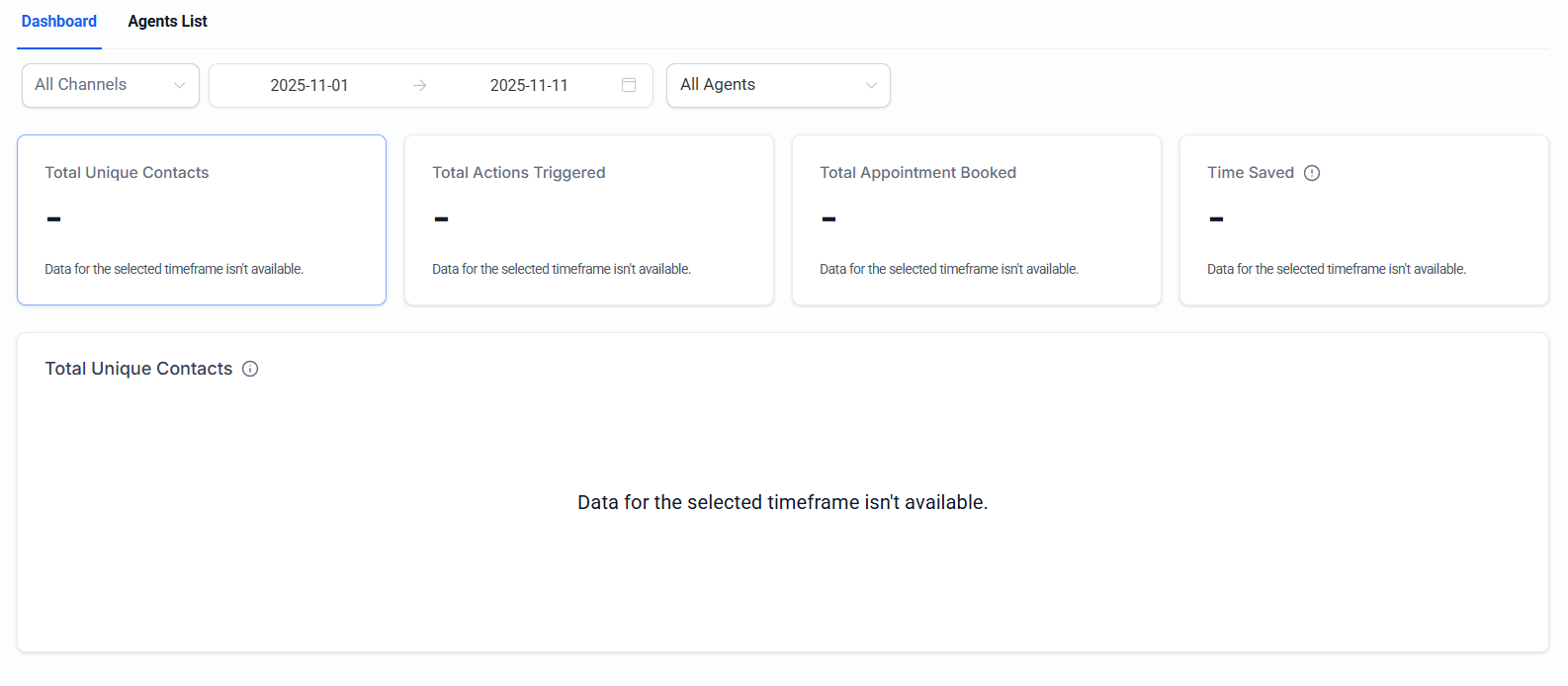Choose the Total Appointment Booked card

[x=977, y=219]
